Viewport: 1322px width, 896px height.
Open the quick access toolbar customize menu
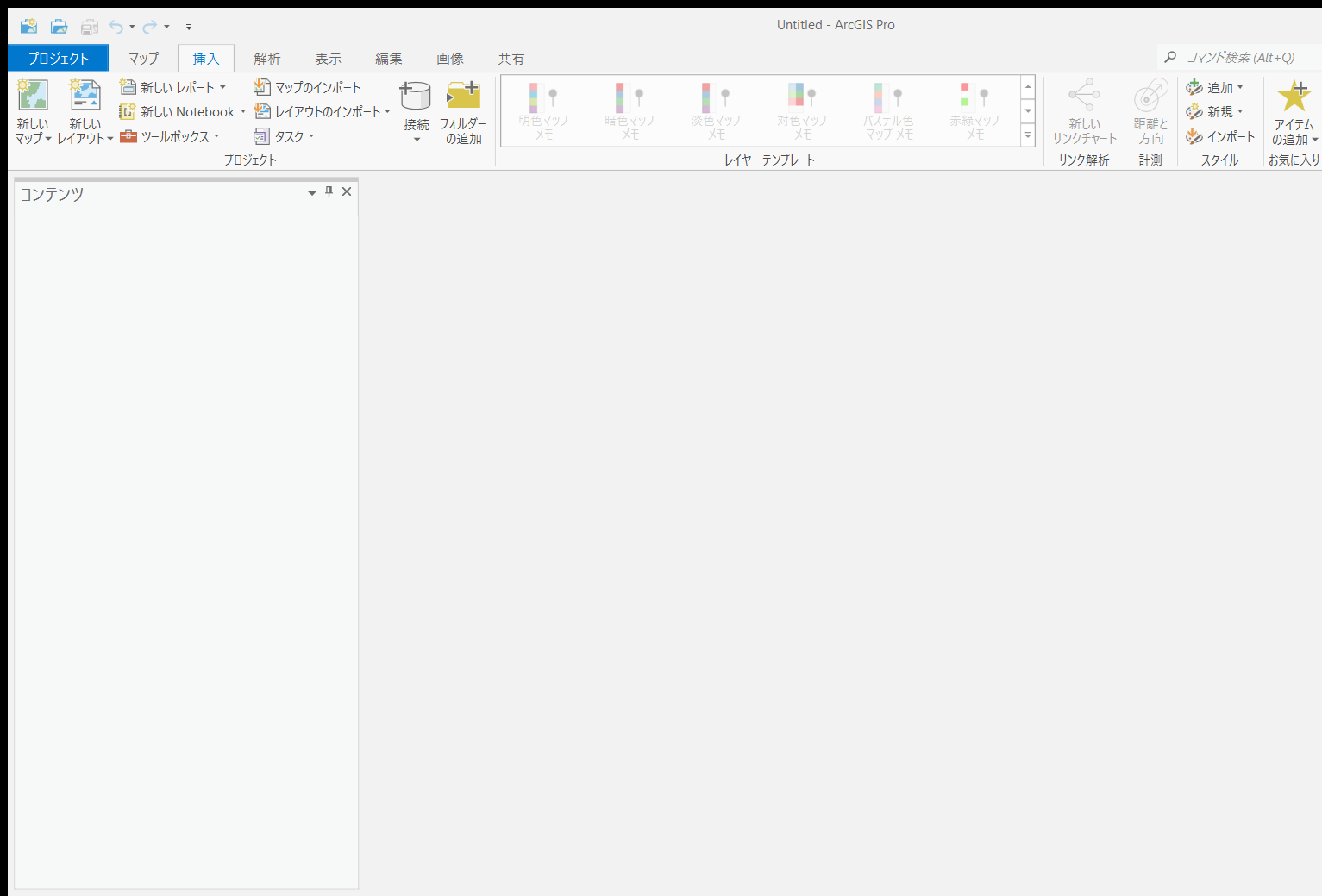(x=188, y=27)
